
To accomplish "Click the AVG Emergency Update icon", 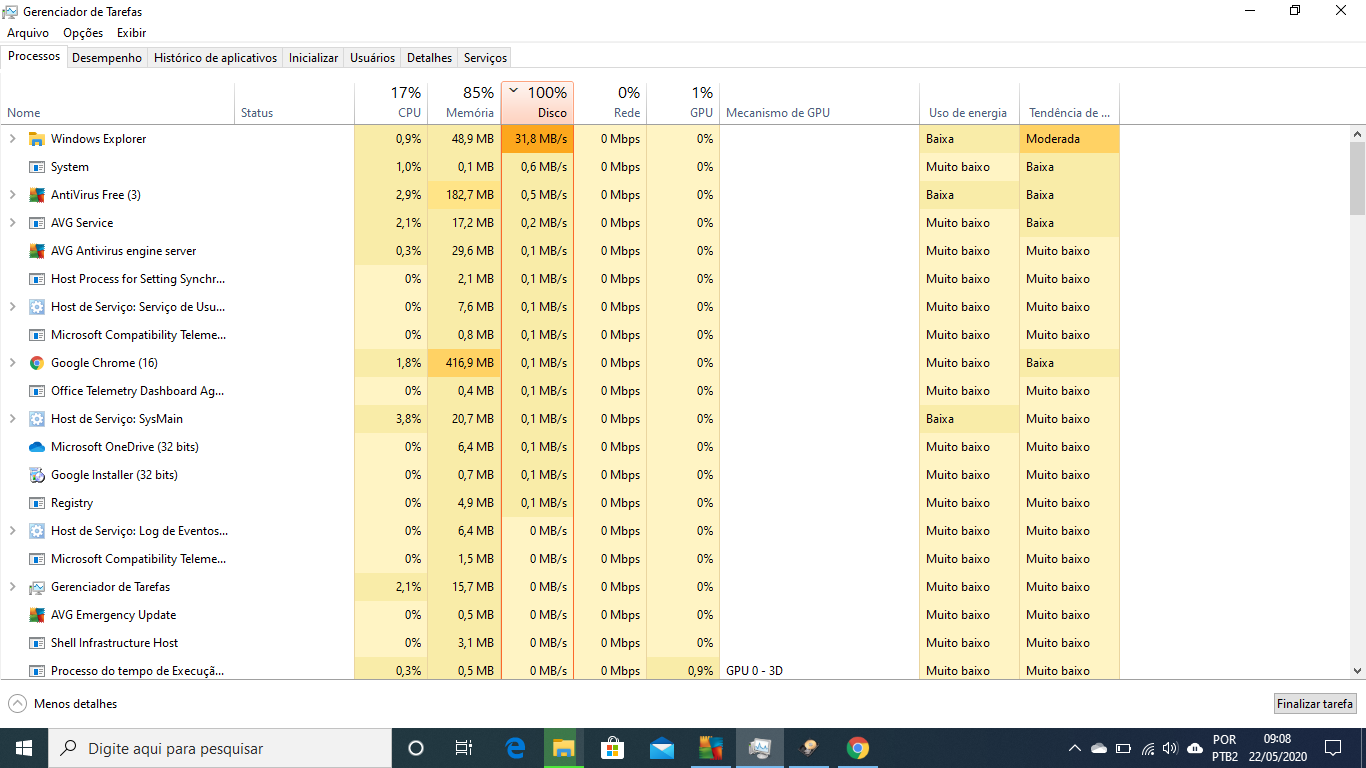I will click(x=37, y=615).
